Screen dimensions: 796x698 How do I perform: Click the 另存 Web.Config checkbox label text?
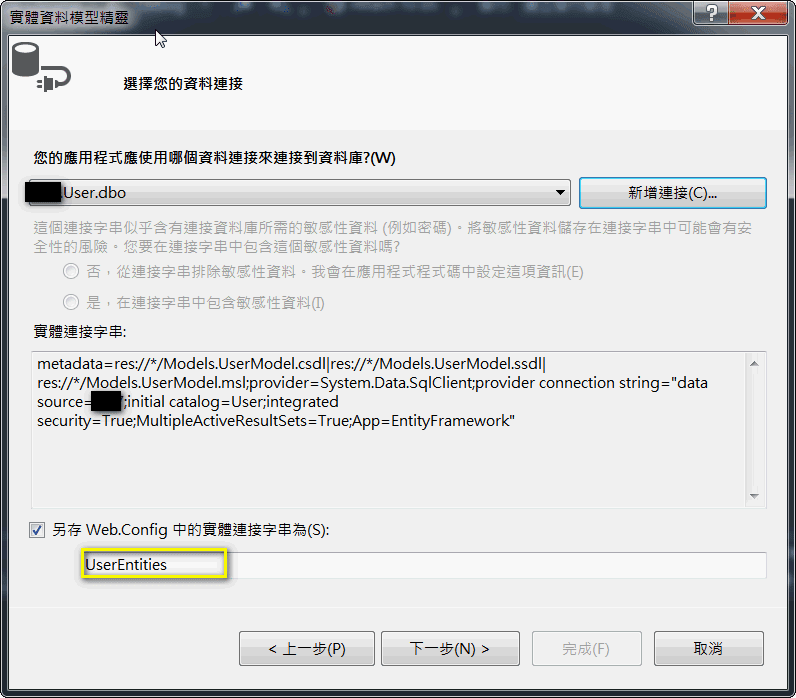click(190, 530)
